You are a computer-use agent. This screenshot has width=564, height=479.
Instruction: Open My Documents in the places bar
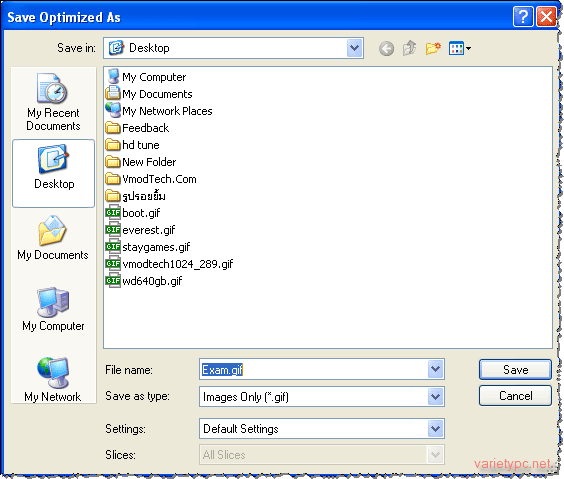click(x=53, y=238)
